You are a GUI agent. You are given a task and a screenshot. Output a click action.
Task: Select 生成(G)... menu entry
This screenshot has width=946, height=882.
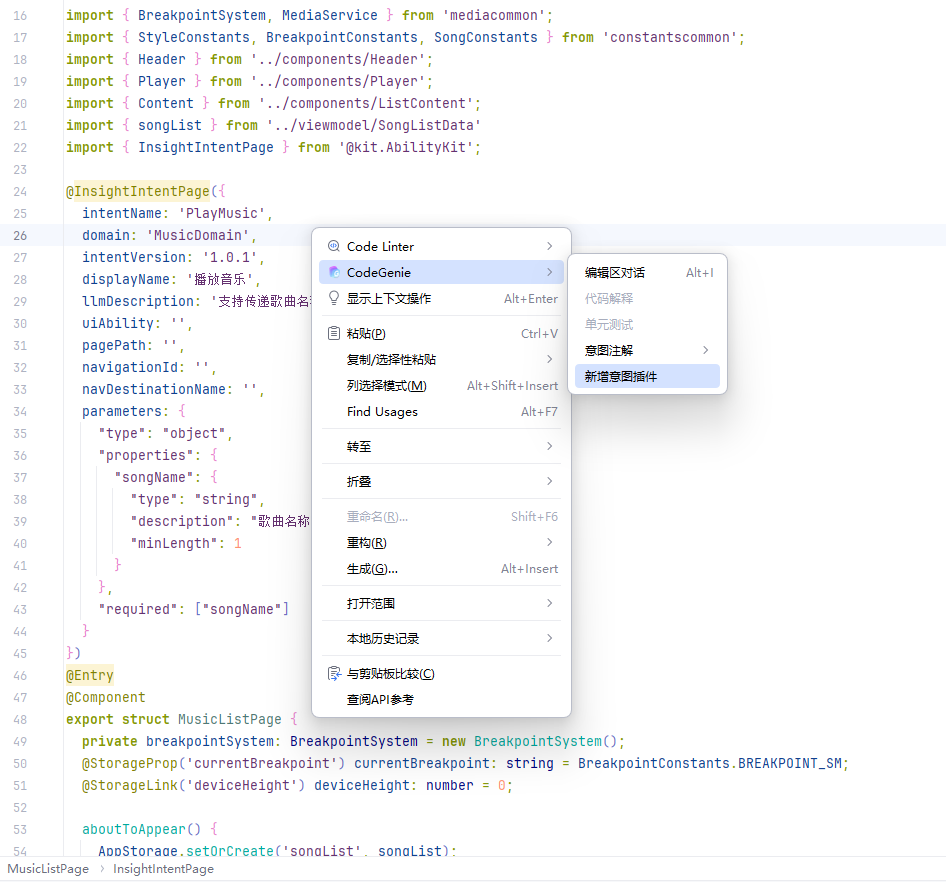pyautogui.click(x=372, y=568)
